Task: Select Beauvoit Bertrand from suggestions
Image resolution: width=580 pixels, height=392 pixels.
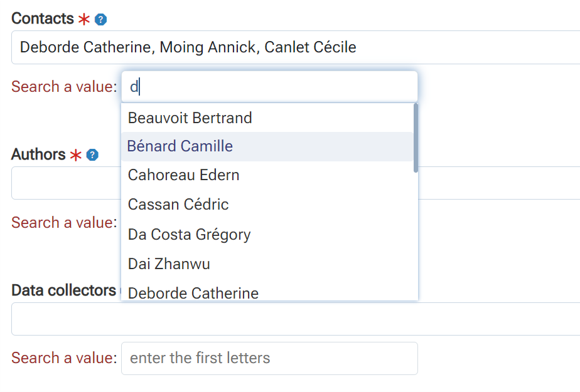Action: click(267, 118)
